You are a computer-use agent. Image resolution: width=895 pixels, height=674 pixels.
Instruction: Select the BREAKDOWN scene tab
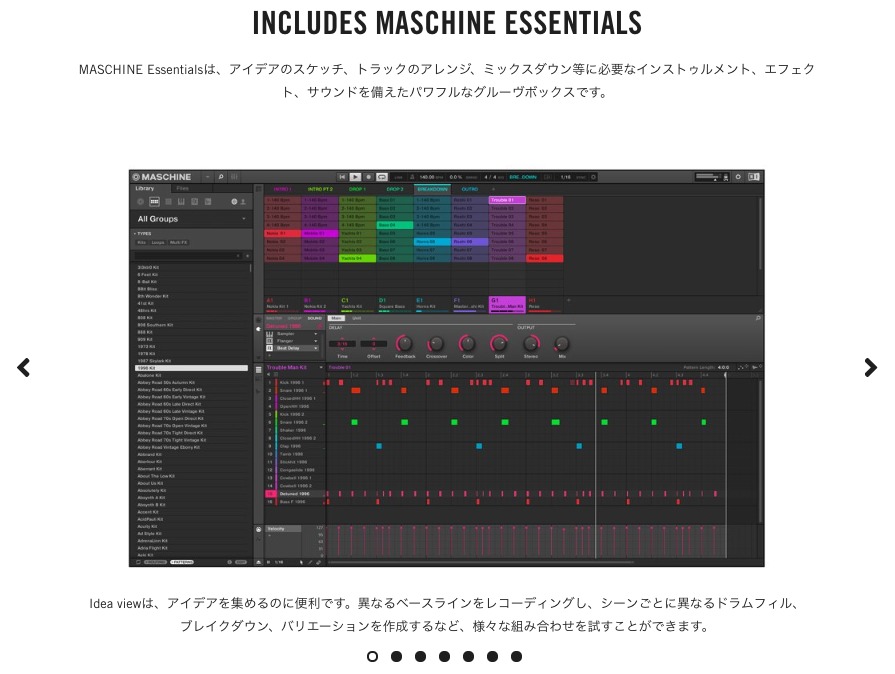433,189
